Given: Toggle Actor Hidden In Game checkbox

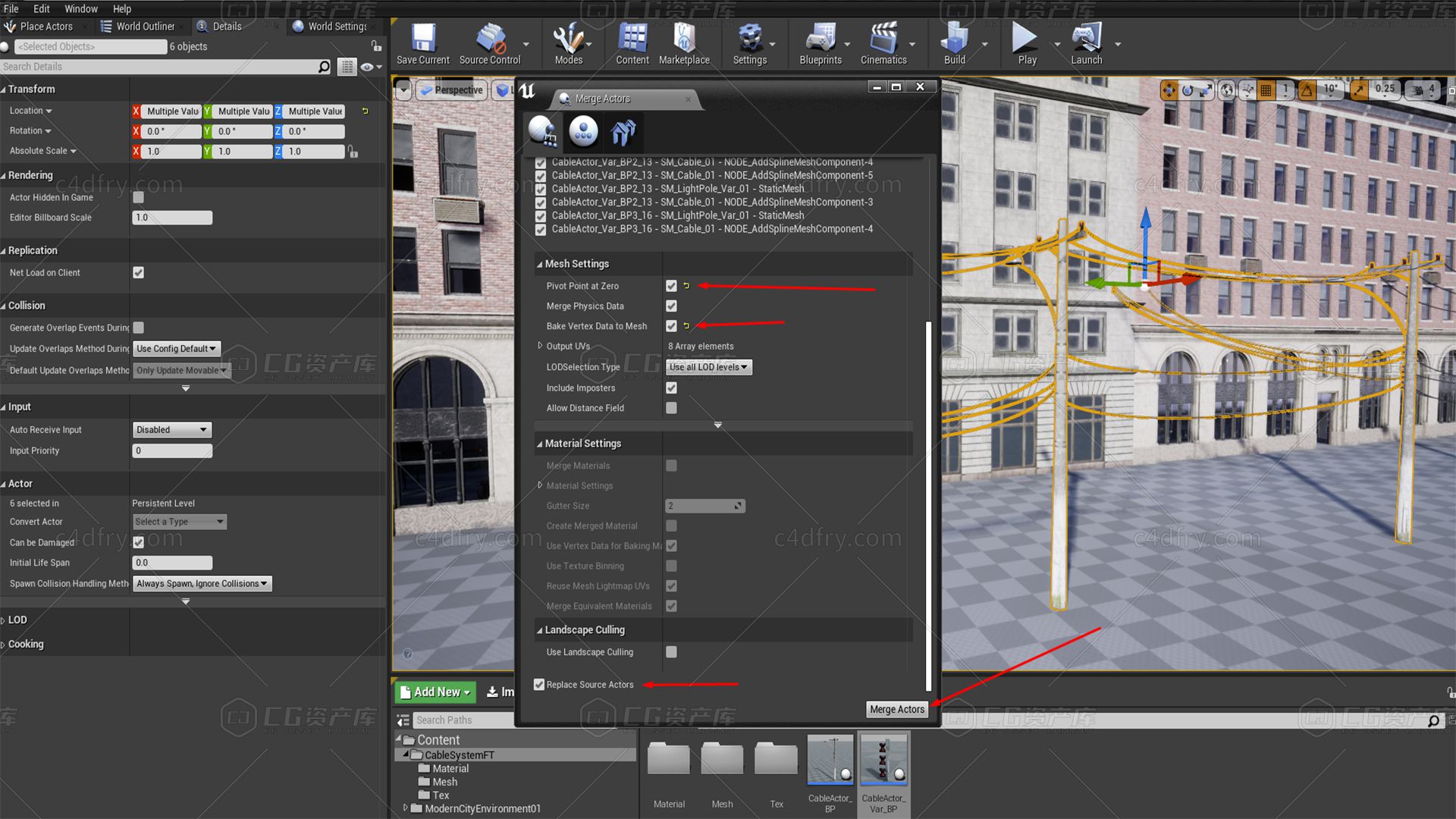Looking at the screenshot, I should pos(138,197).
